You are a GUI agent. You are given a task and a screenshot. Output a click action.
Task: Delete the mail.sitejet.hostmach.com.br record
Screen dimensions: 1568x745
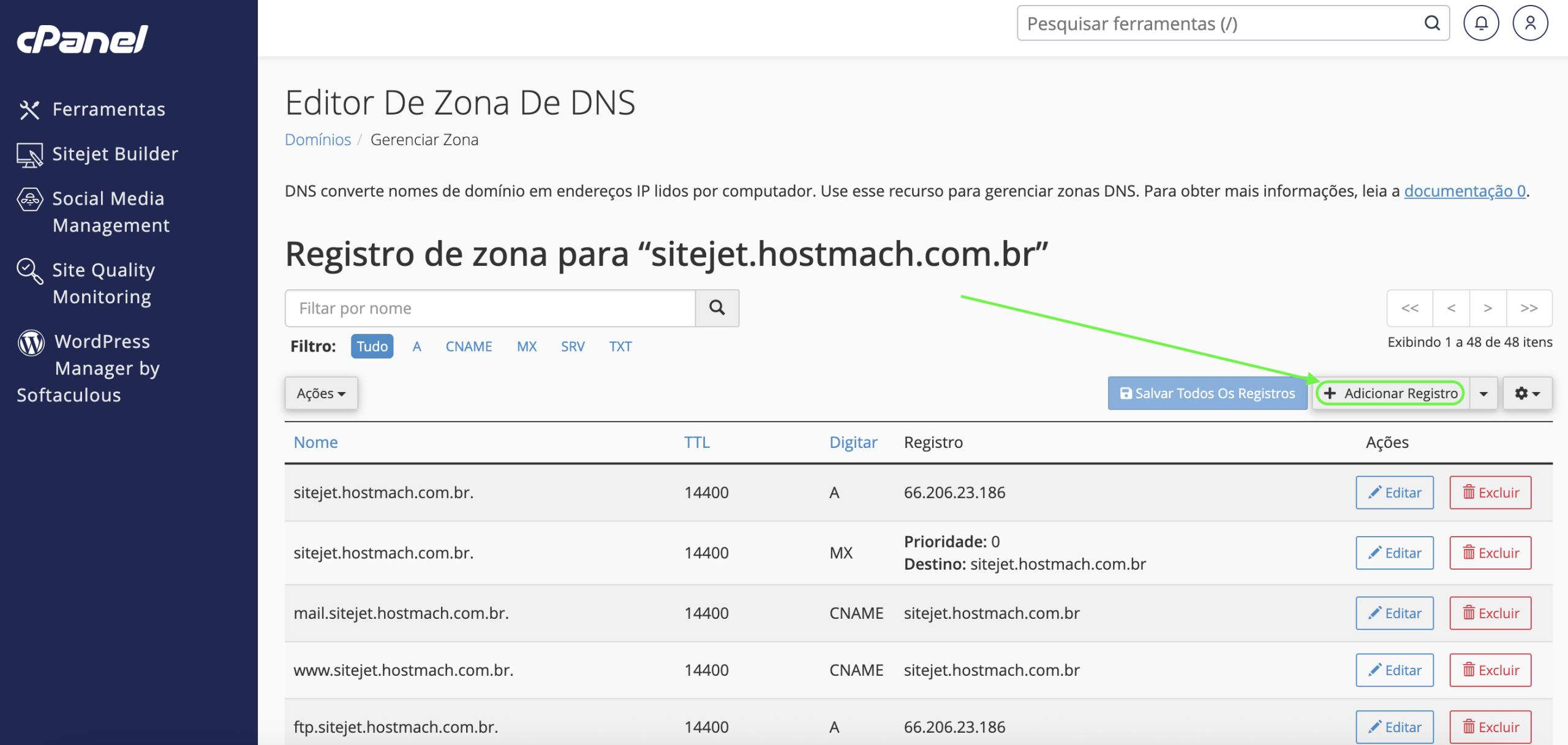point(1490,613)
